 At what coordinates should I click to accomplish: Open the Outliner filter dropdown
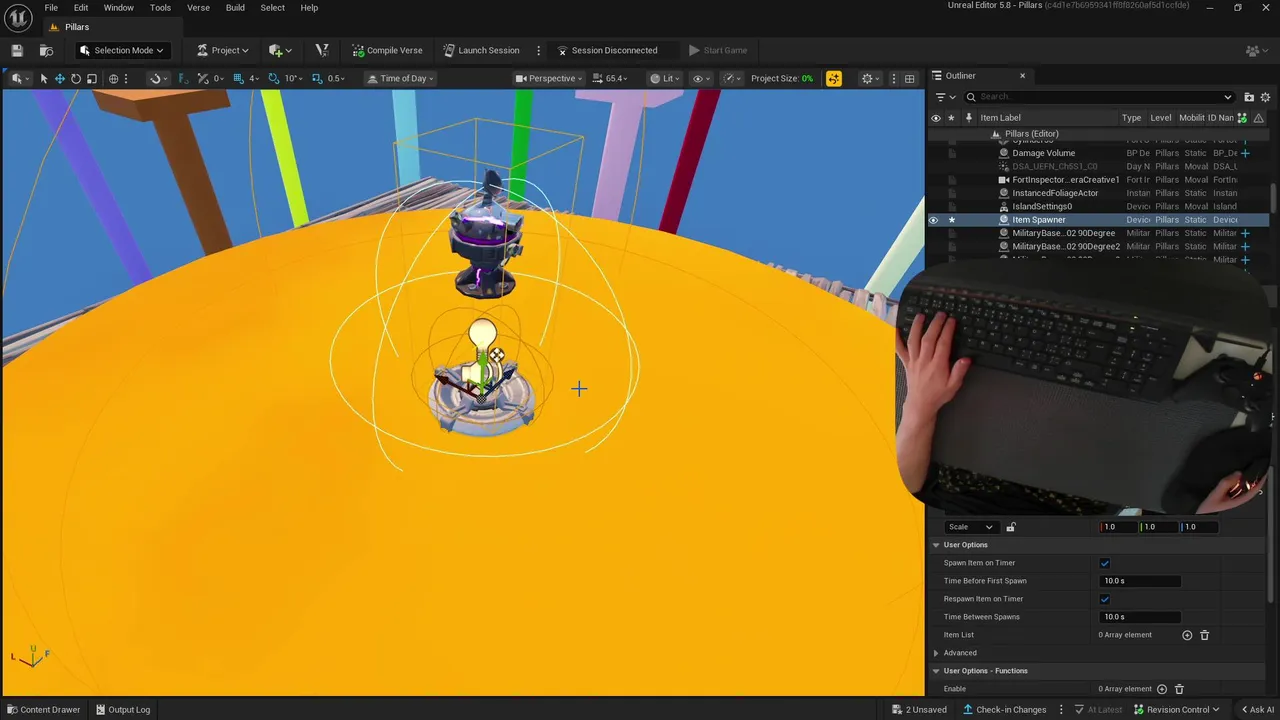coord(944,97)
